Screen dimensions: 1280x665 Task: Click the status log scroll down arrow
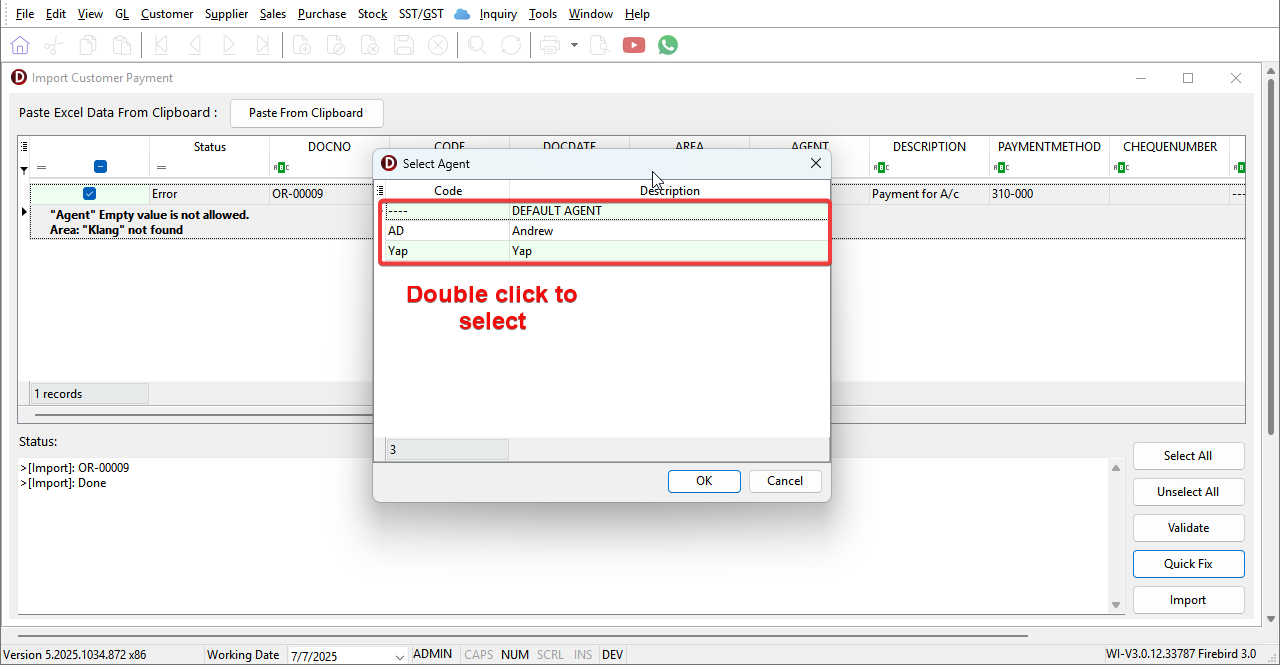pos(1117,605)
